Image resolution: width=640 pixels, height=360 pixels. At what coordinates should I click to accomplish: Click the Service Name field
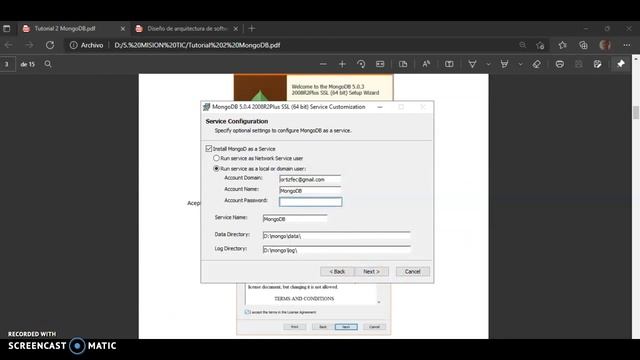(295, 219)
